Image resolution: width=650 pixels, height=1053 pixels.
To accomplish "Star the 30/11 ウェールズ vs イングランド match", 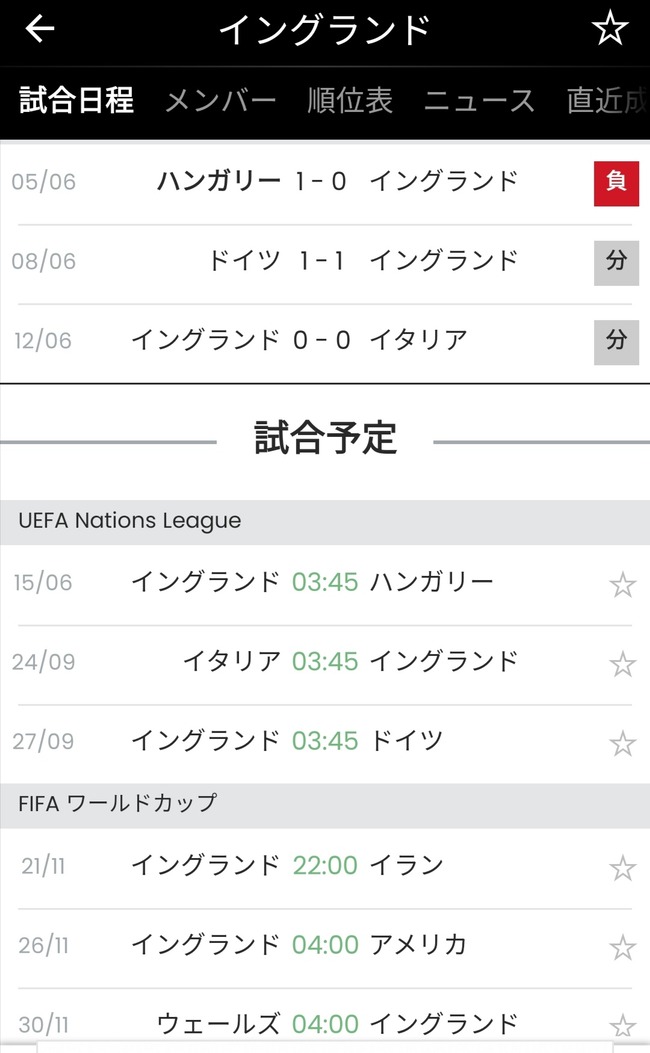I will [622, 1026].
